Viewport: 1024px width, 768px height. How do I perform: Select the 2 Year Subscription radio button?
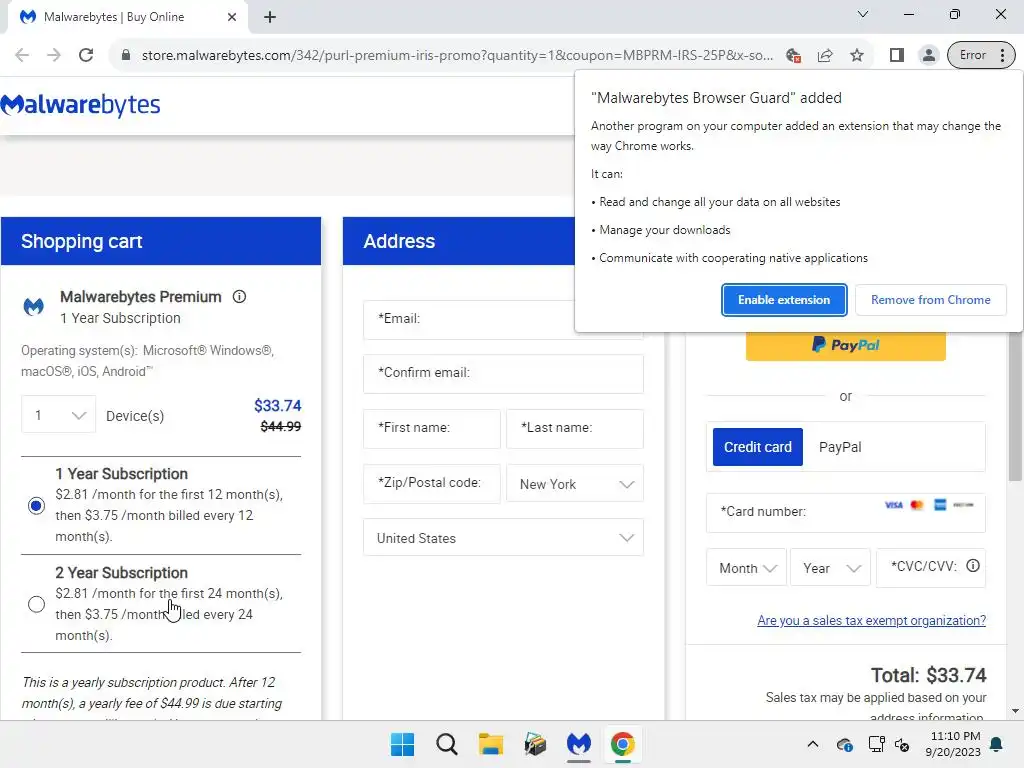click(x=37, y=604)
